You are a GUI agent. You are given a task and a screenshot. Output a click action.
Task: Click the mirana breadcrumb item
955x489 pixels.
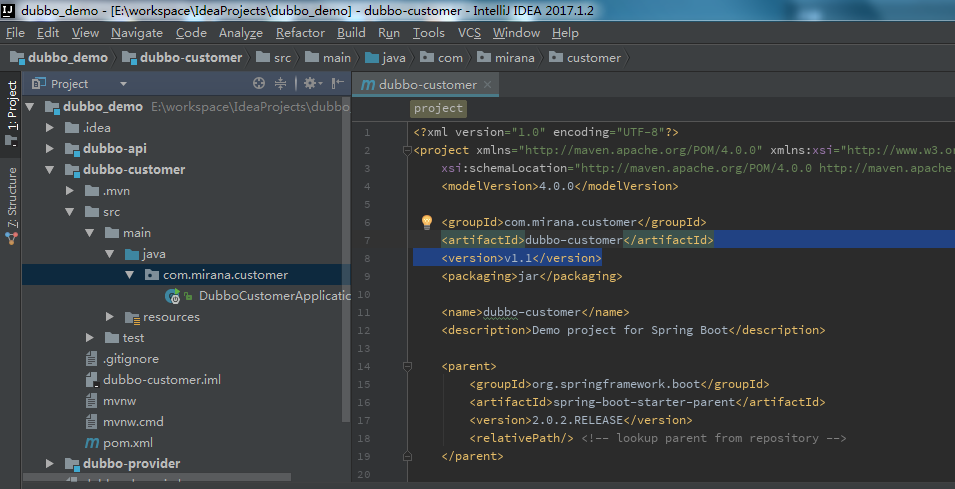(x=506, y=58)
